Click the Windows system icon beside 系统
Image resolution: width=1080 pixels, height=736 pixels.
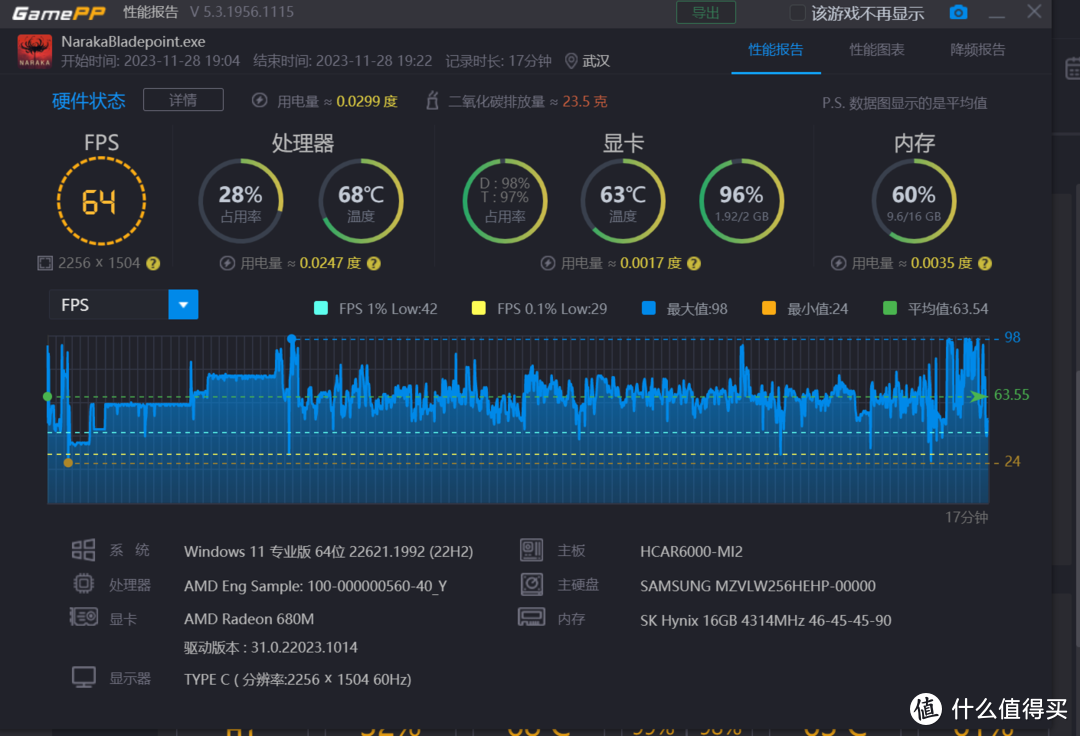click(x=83, y=549)
